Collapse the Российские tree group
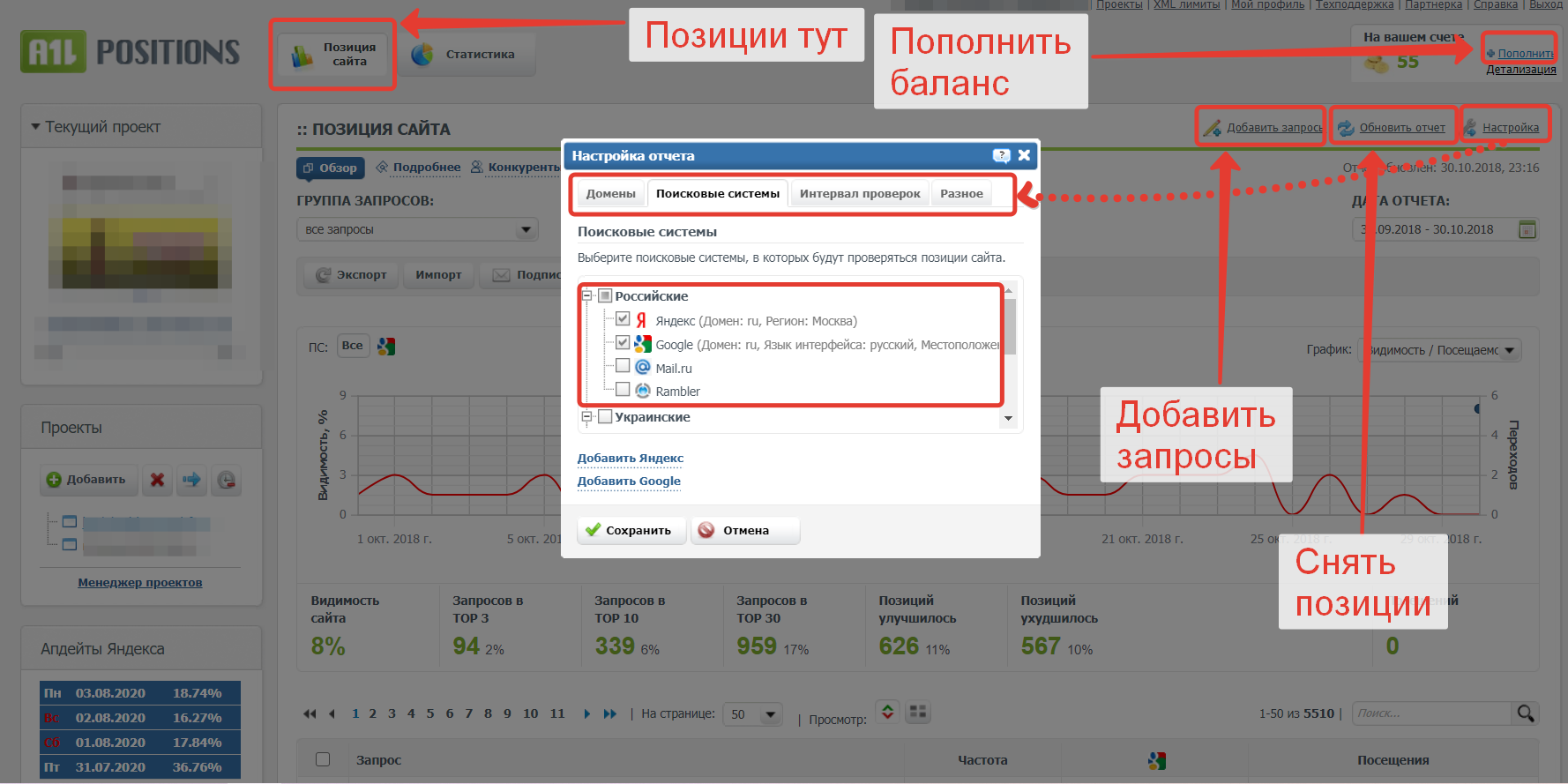 [587, 296]
